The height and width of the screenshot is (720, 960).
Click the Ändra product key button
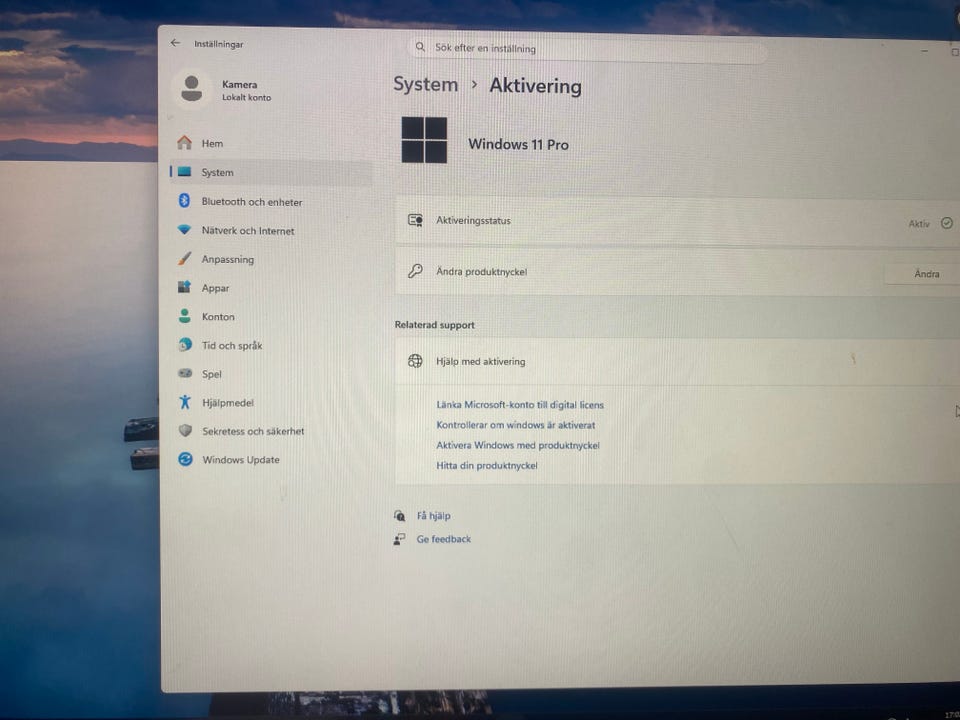click(x=923, y=274)
